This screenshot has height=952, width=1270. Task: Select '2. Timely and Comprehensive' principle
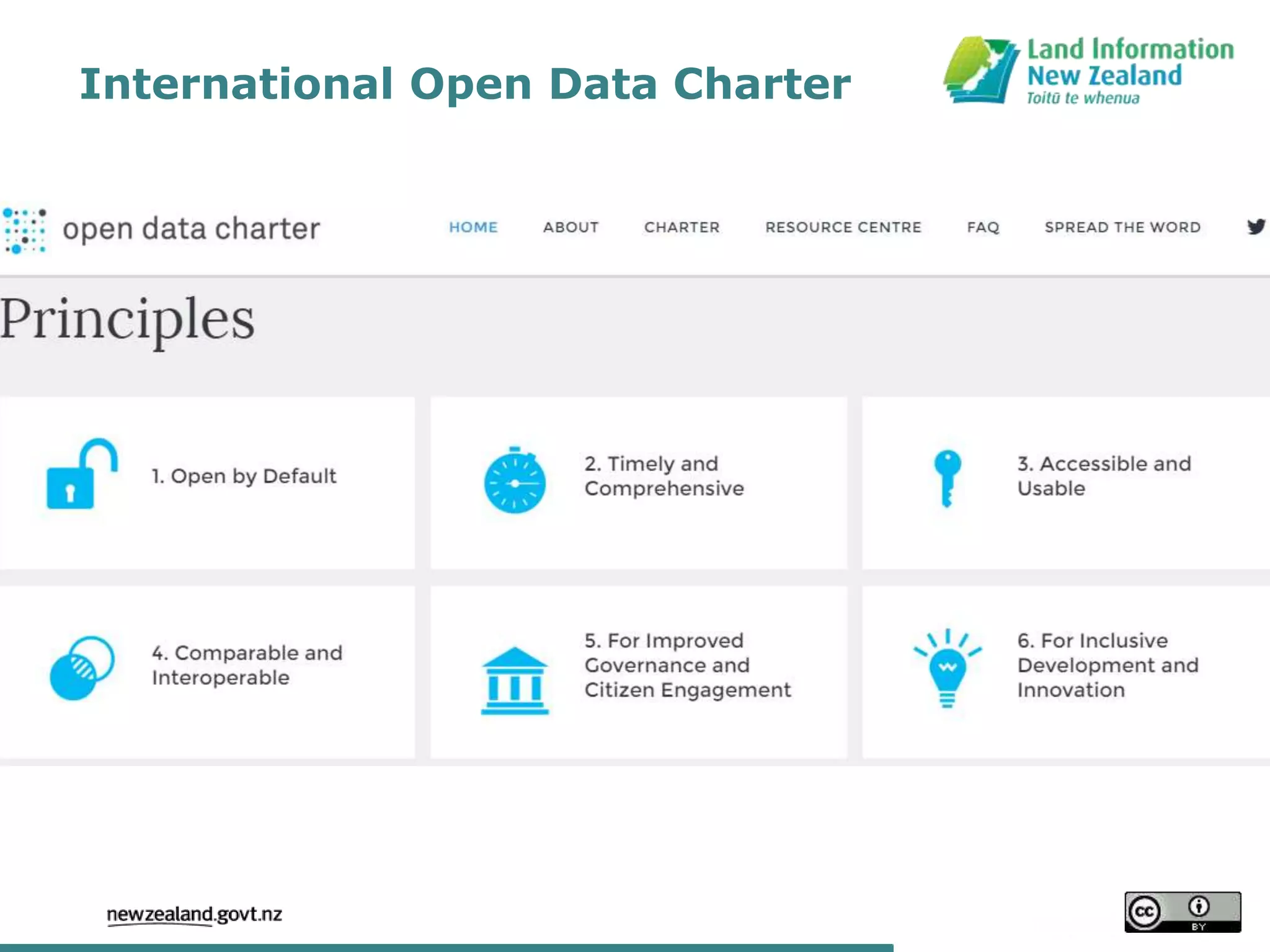(x=664, y=476)
